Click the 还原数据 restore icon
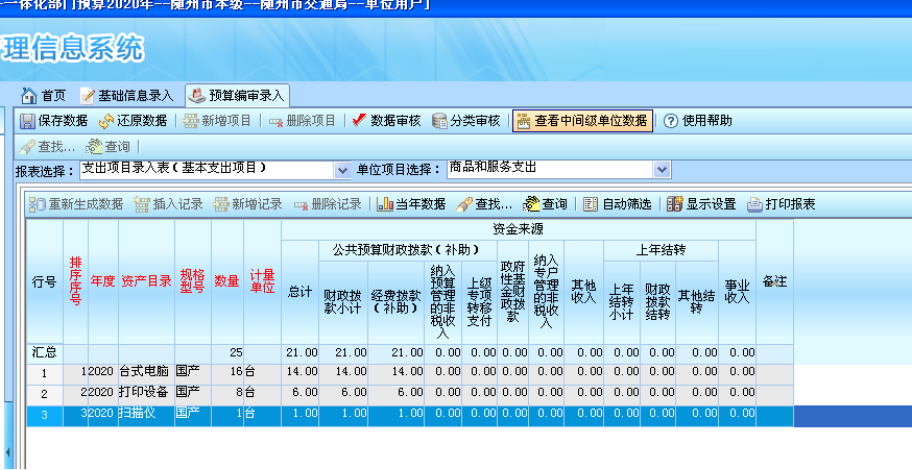 pyautogui.click(x=106, y=121)
